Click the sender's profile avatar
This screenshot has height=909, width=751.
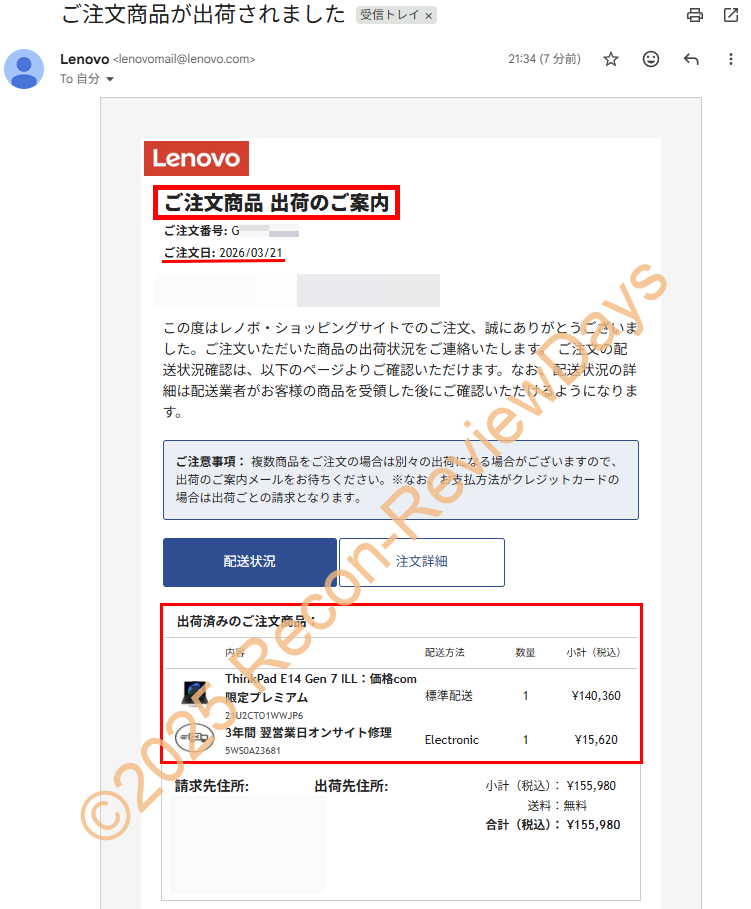[x=24, y=68]
